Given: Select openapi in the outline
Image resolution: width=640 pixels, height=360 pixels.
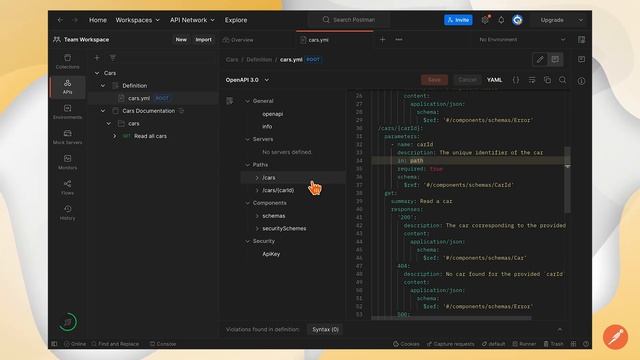Looking at the screenshot, I should click(x=273, y=114).
